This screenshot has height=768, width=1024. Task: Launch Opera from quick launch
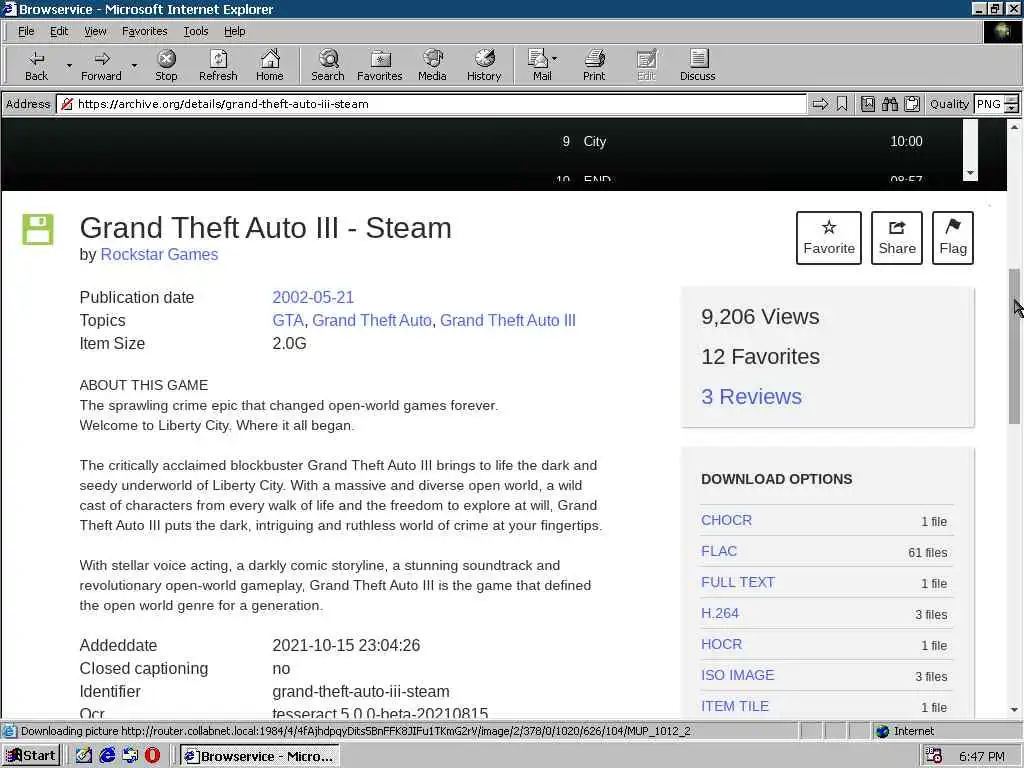click(x=152, y=756)
